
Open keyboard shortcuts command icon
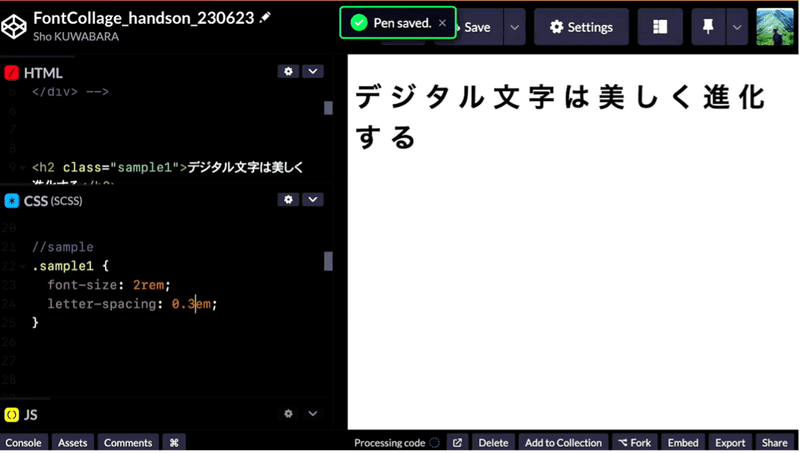(x=174, y=442)
